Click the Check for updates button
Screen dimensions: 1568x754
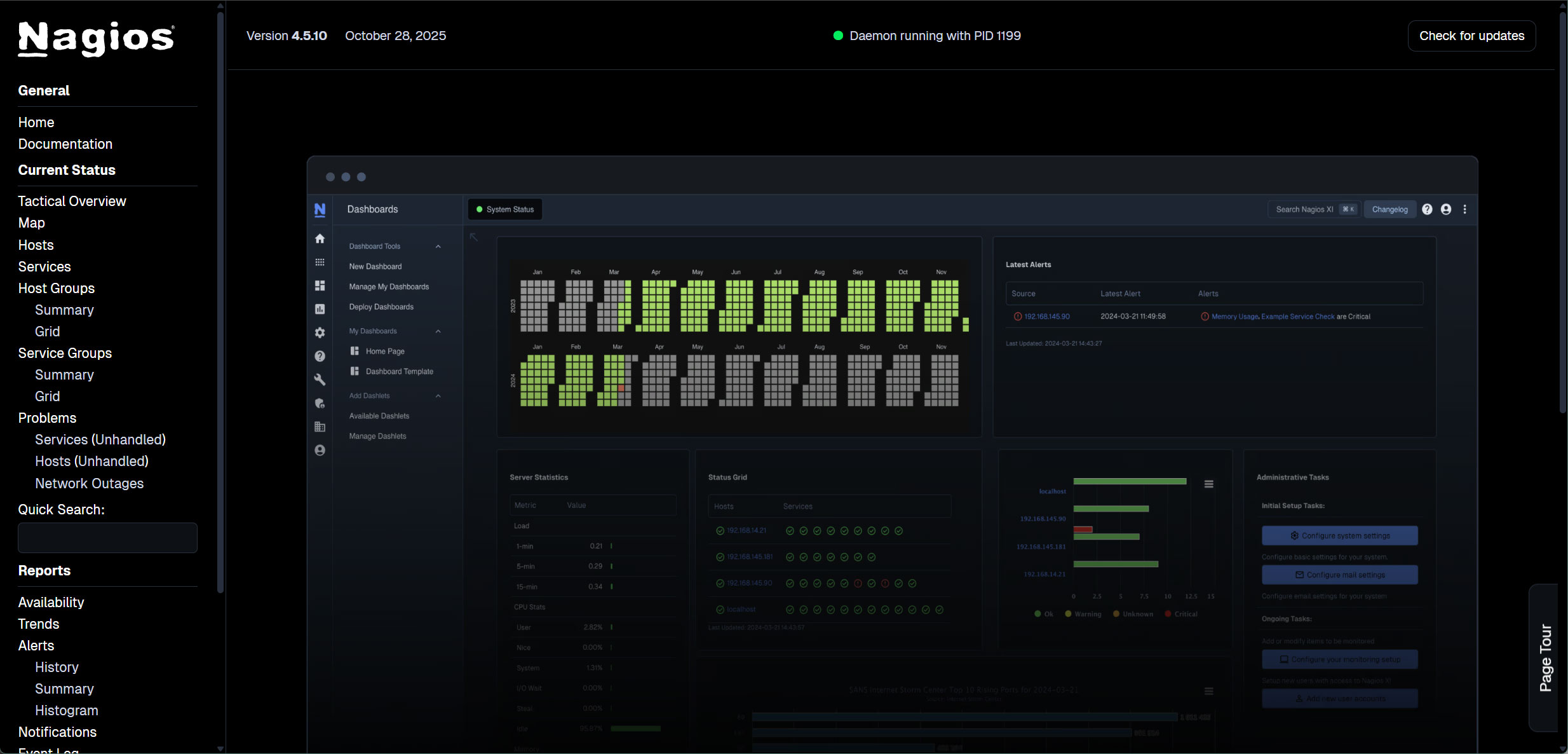click(1471, 36)
